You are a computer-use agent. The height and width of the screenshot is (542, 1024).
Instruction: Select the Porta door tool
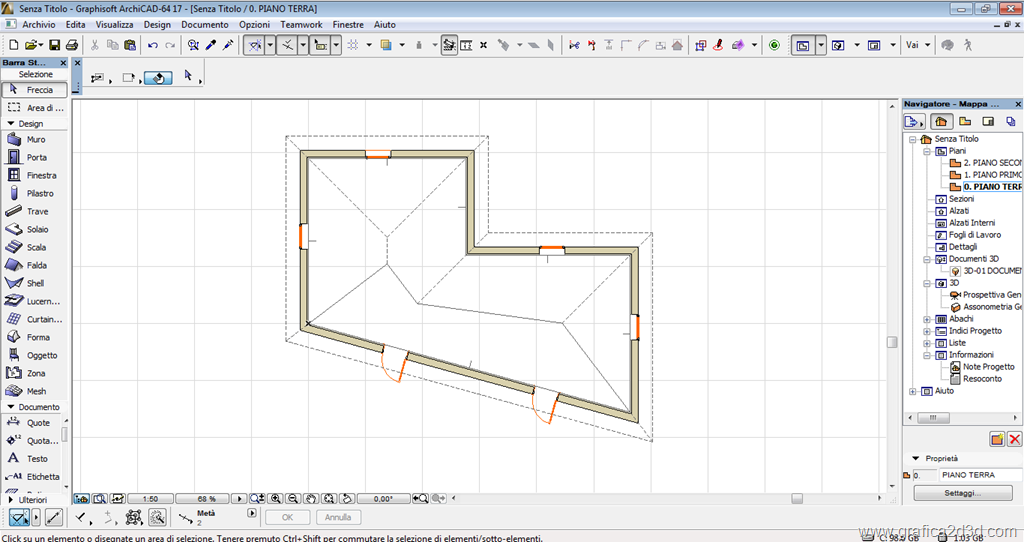click(x=34, y=158)
